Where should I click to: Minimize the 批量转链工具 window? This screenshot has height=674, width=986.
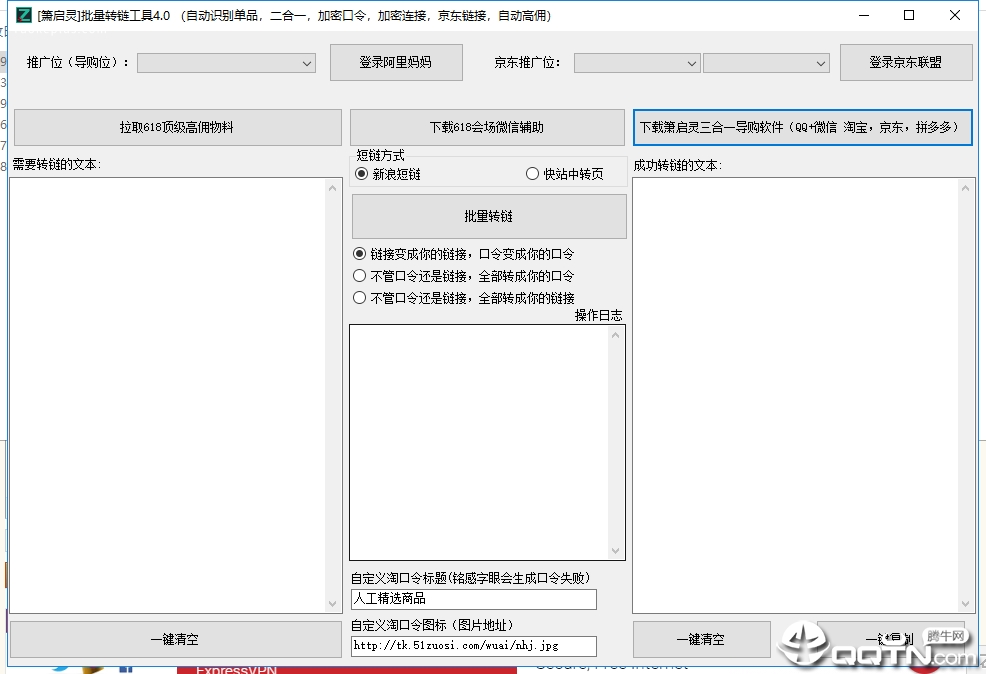click(x=864, y=15)
